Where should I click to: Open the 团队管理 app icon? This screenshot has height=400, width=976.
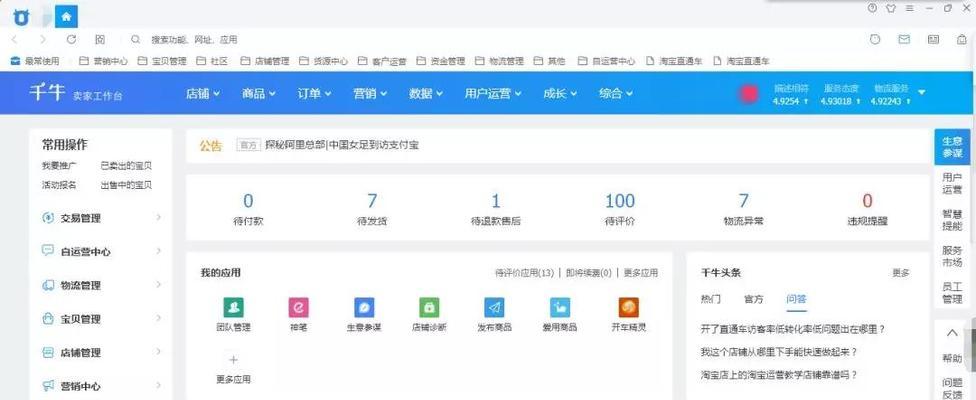tap(233, 307)
